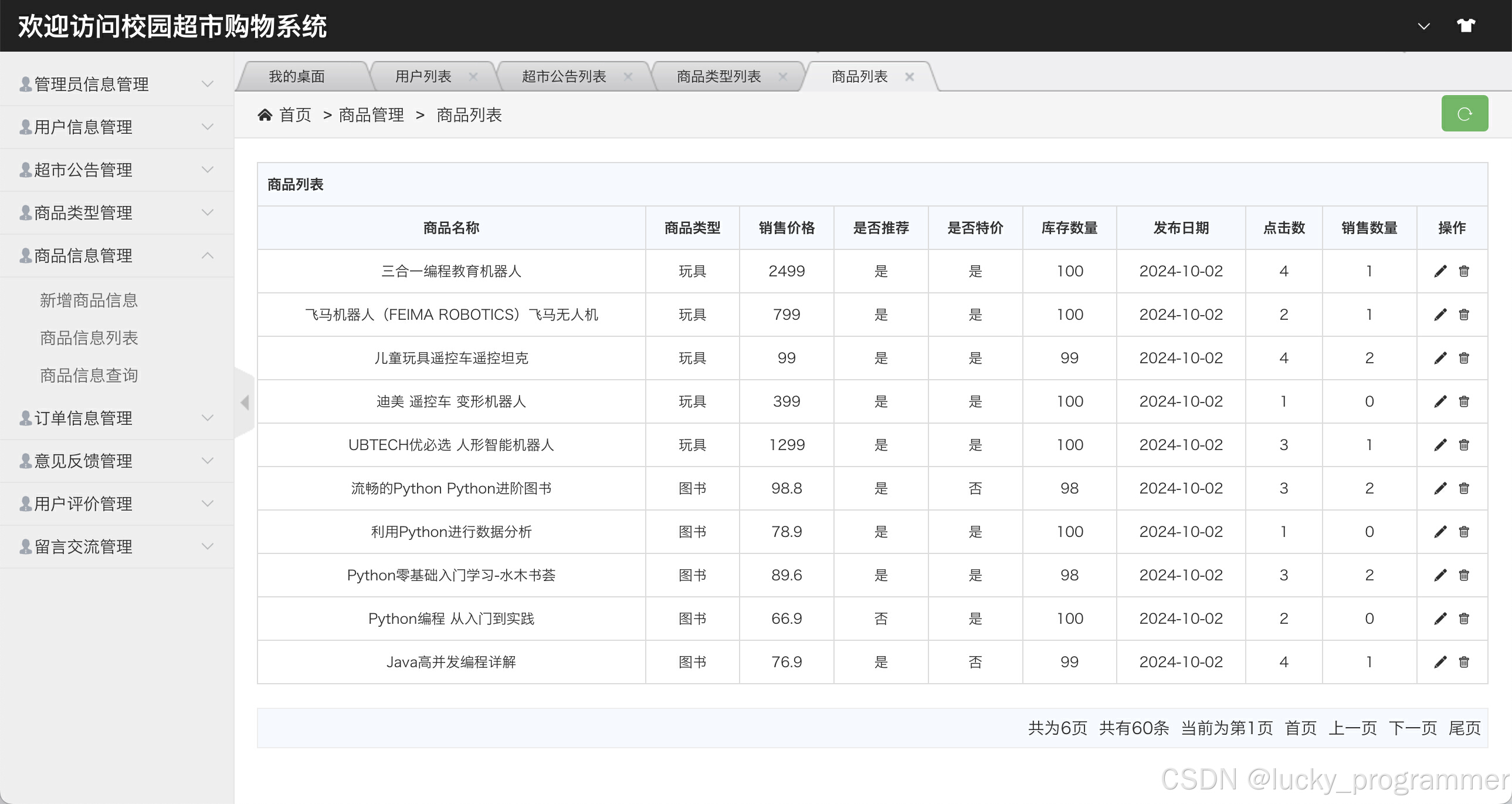Image resolution: width=1512 pixels, height=804 pixels.
Task: Collapse the left sidebar with arrow handle
Action: tap(245, 403)
